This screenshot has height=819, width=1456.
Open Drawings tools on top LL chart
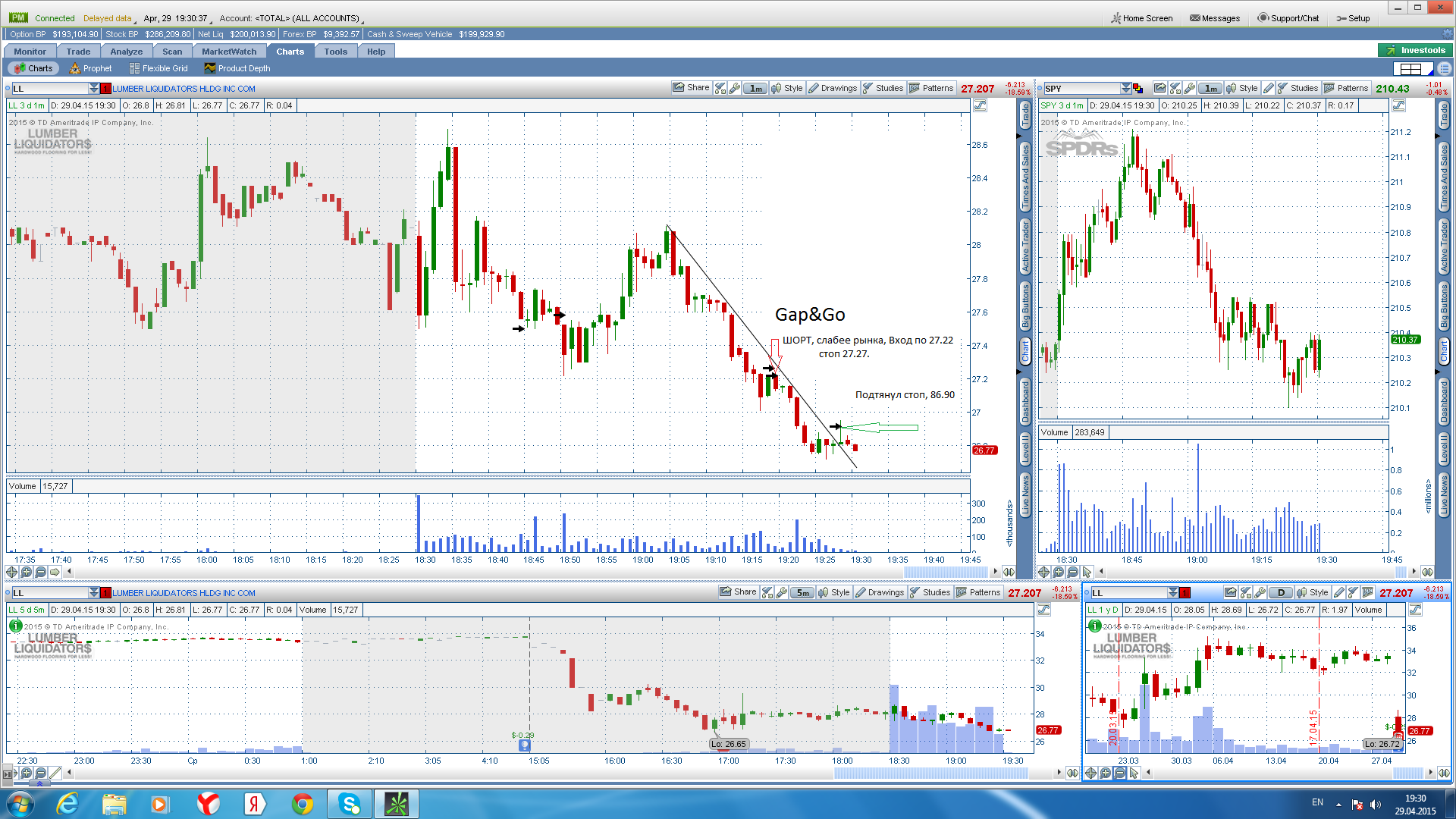832,88
